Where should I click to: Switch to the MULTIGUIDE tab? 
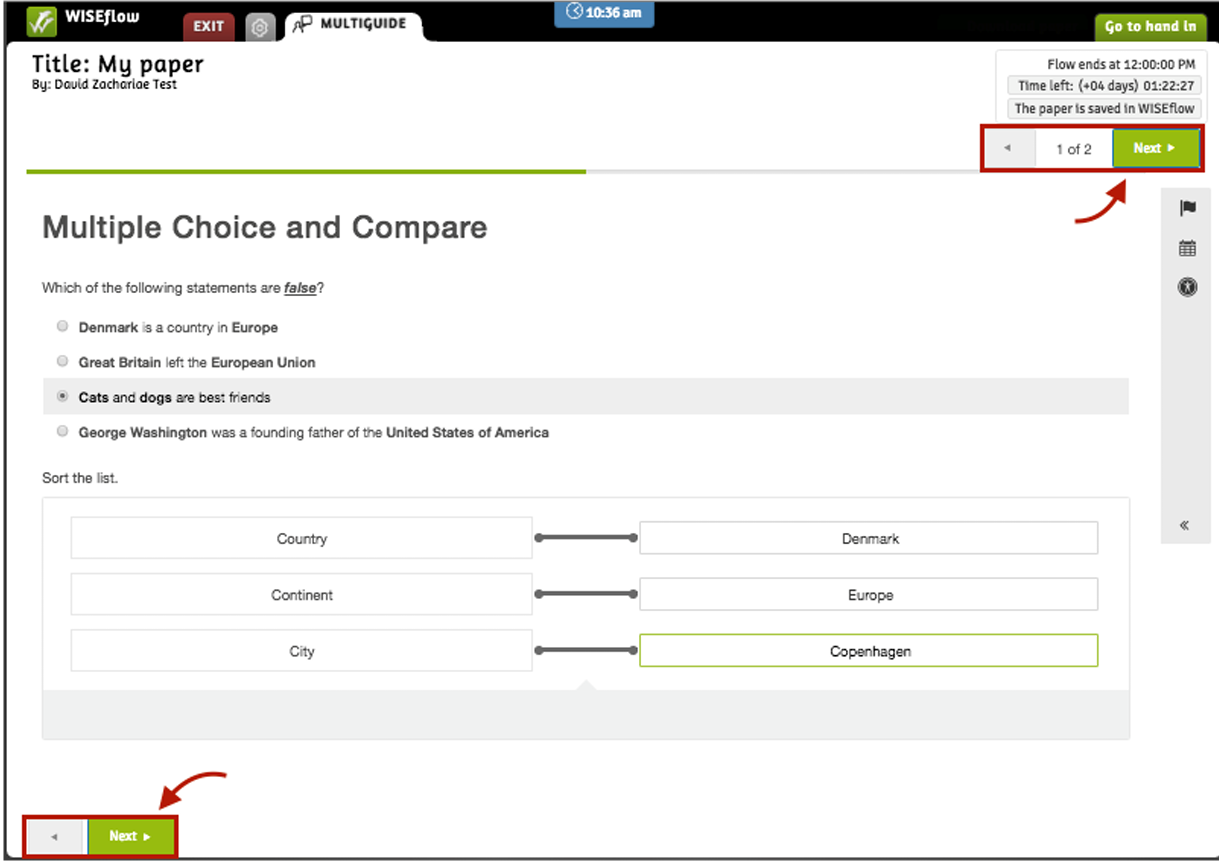(x=354, y=24)
